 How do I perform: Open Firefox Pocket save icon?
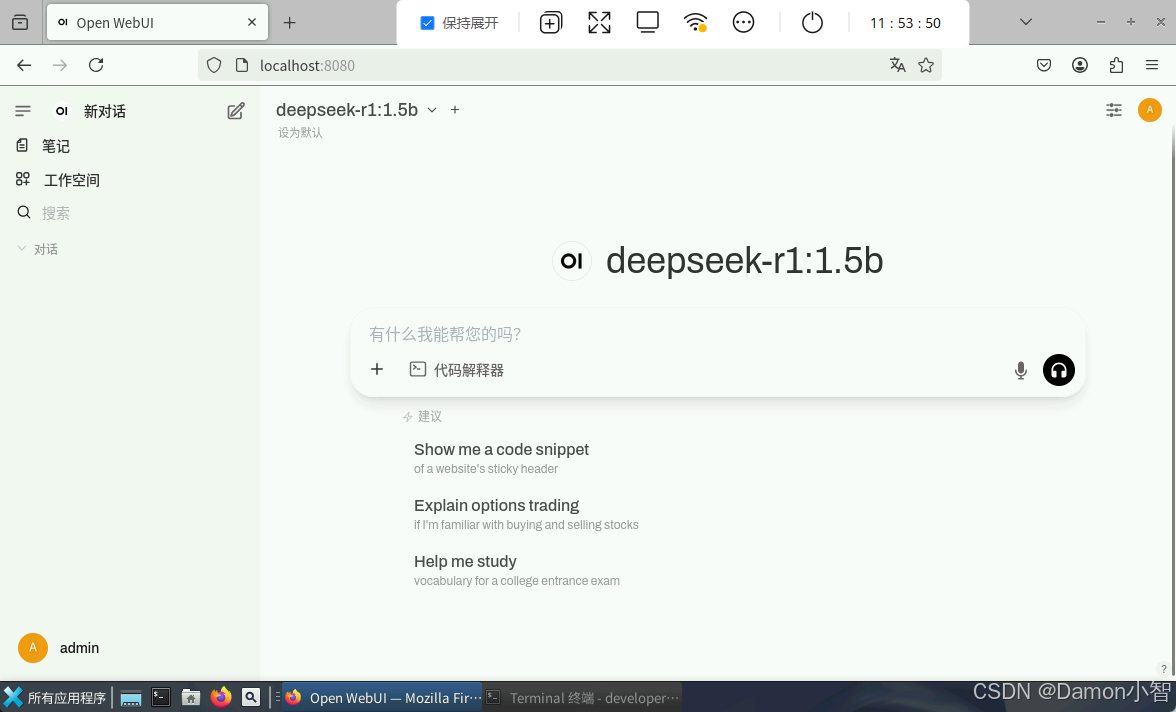point(1044,65)
